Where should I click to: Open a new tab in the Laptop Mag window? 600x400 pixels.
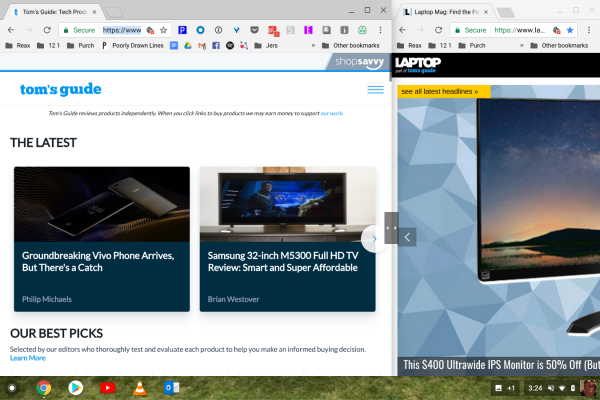tap(506, 13)
